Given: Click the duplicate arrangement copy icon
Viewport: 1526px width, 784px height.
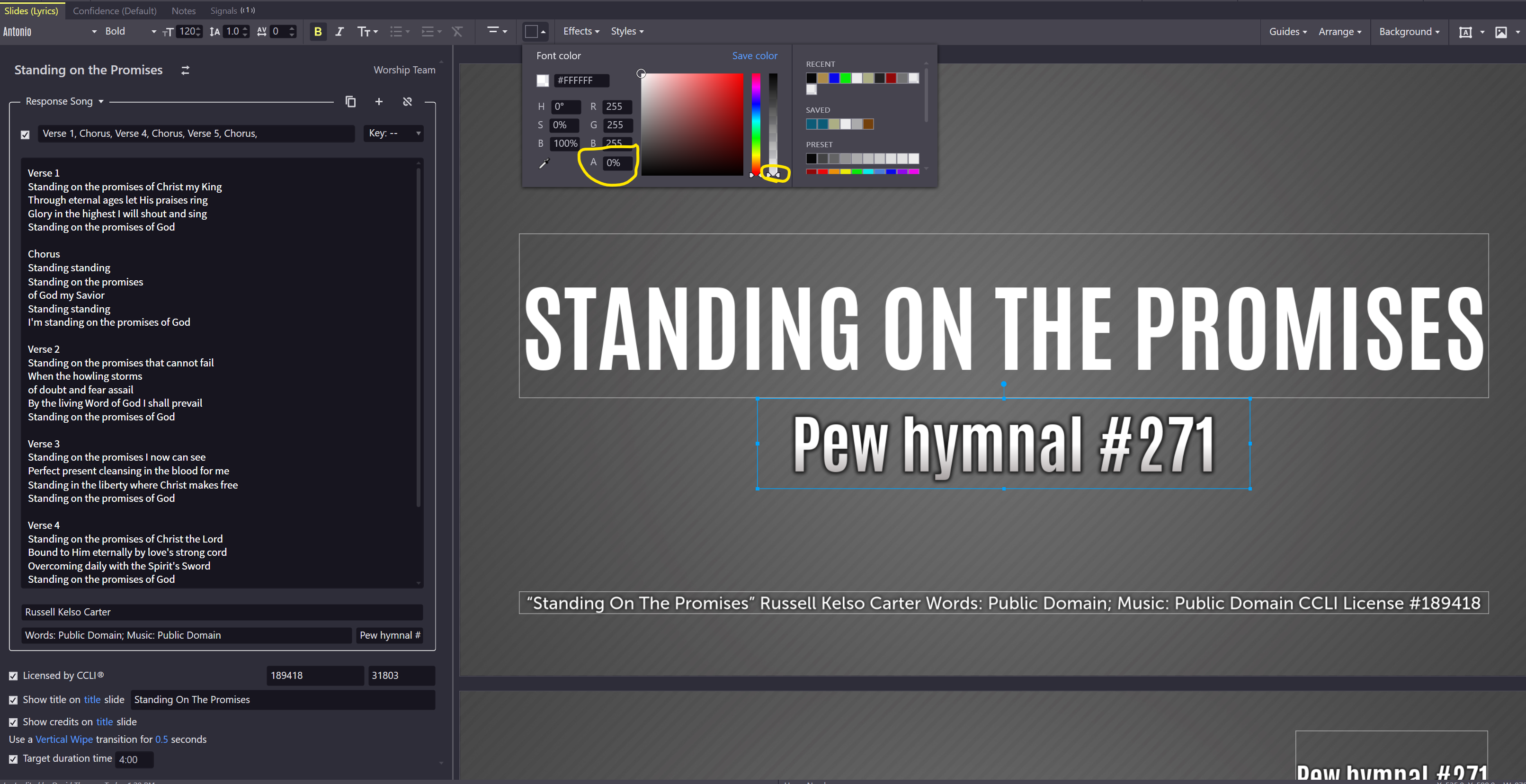Looking at the screenshot, I should point(351,102).
